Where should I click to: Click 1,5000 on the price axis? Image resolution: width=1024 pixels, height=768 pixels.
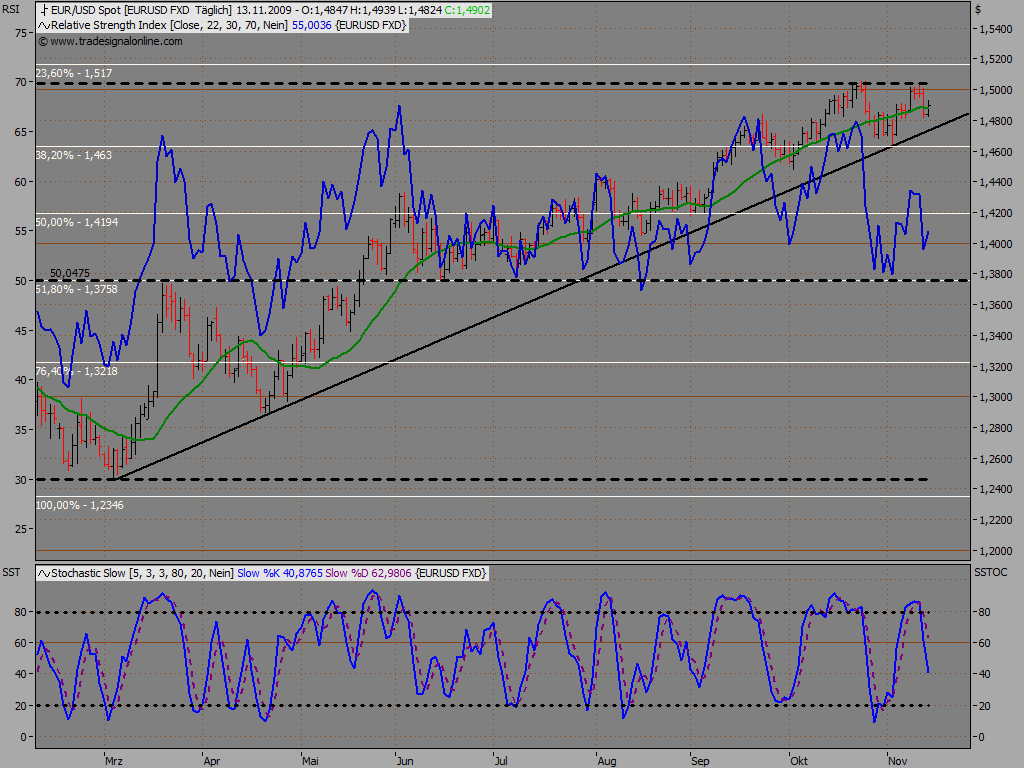pyautogui.click(x=996, y=91)
